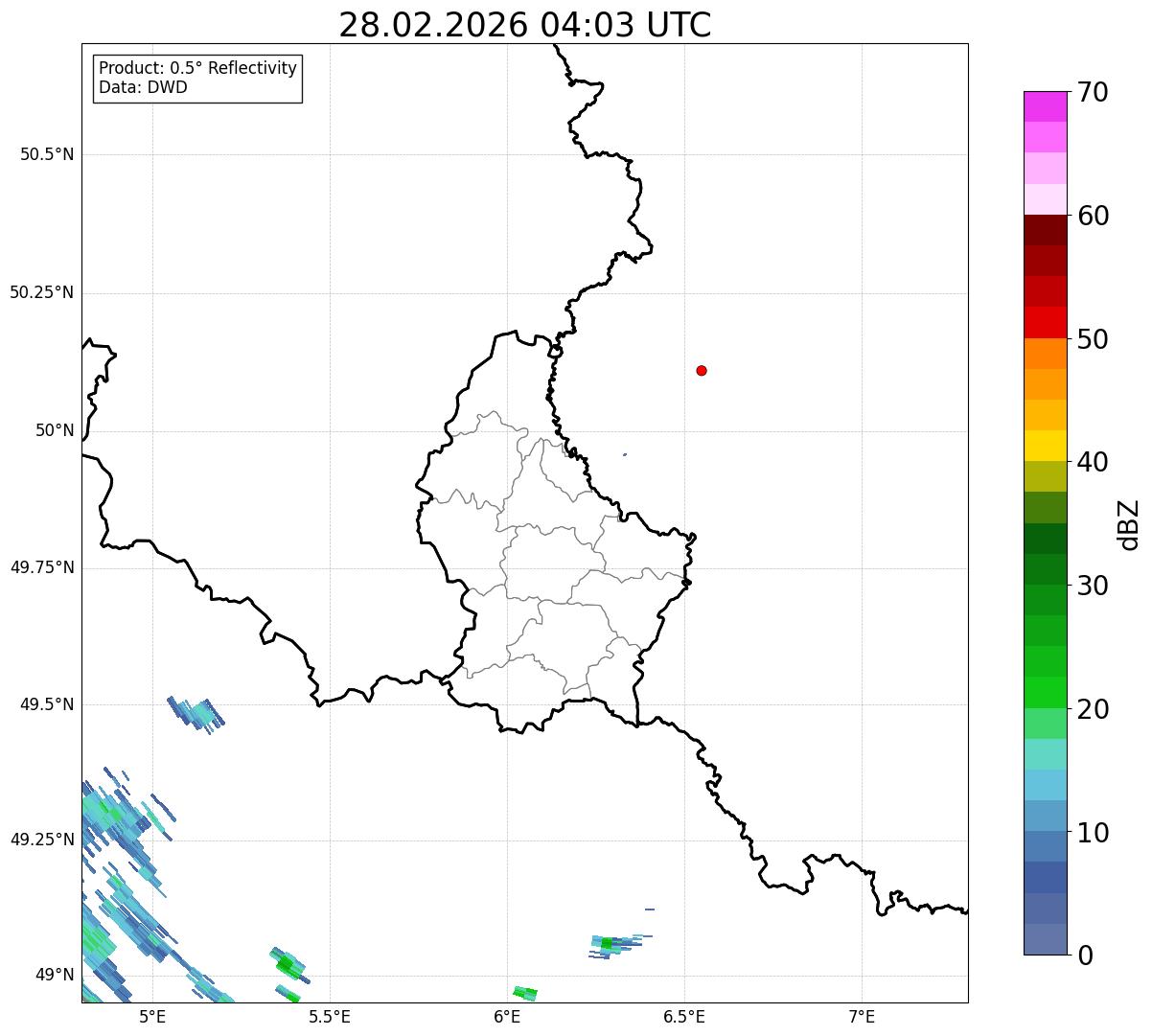Click the 49°N latitude label
This screenshot has width=1152, height=1036.
coord(55,975)
